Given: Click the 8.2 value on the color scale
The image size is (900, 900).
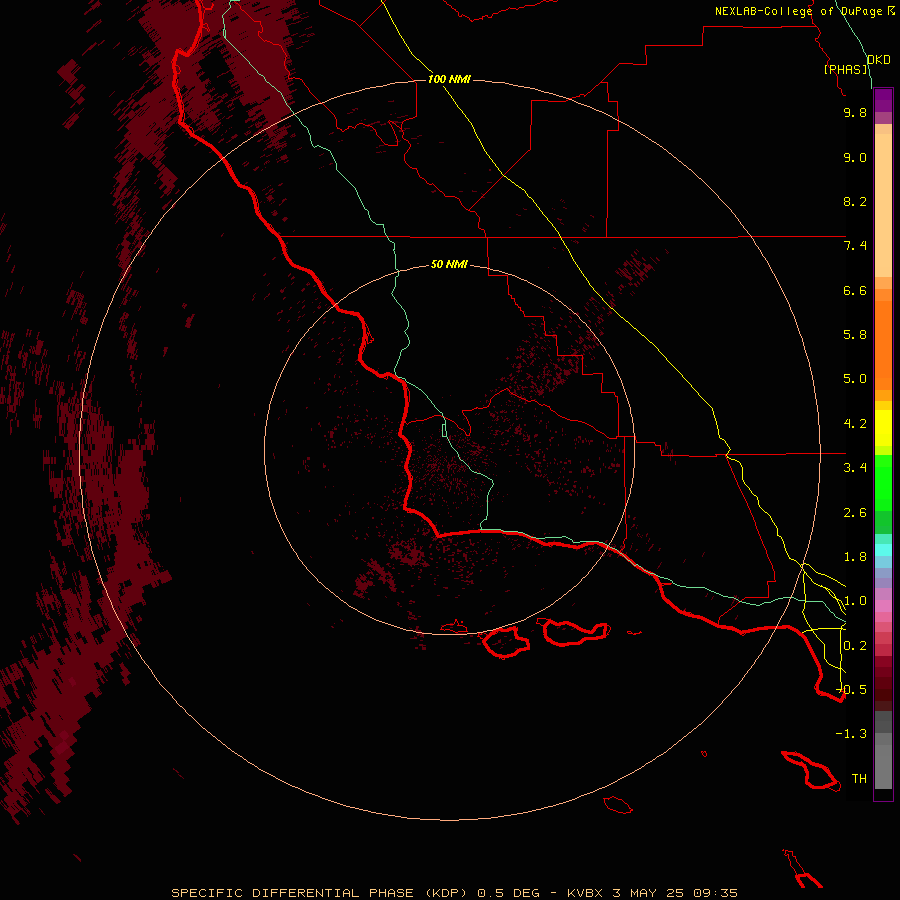Looking at the screenshot, I should pos(855,201).
